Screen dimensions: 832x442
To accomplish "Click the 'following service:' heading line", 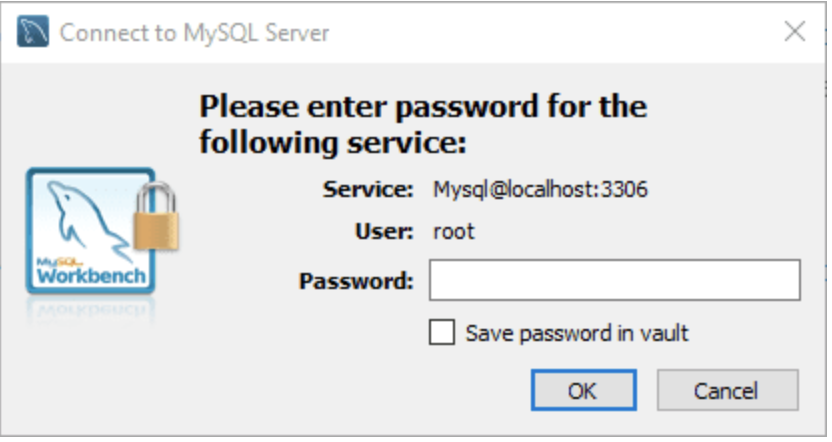I will pos(333,143).
